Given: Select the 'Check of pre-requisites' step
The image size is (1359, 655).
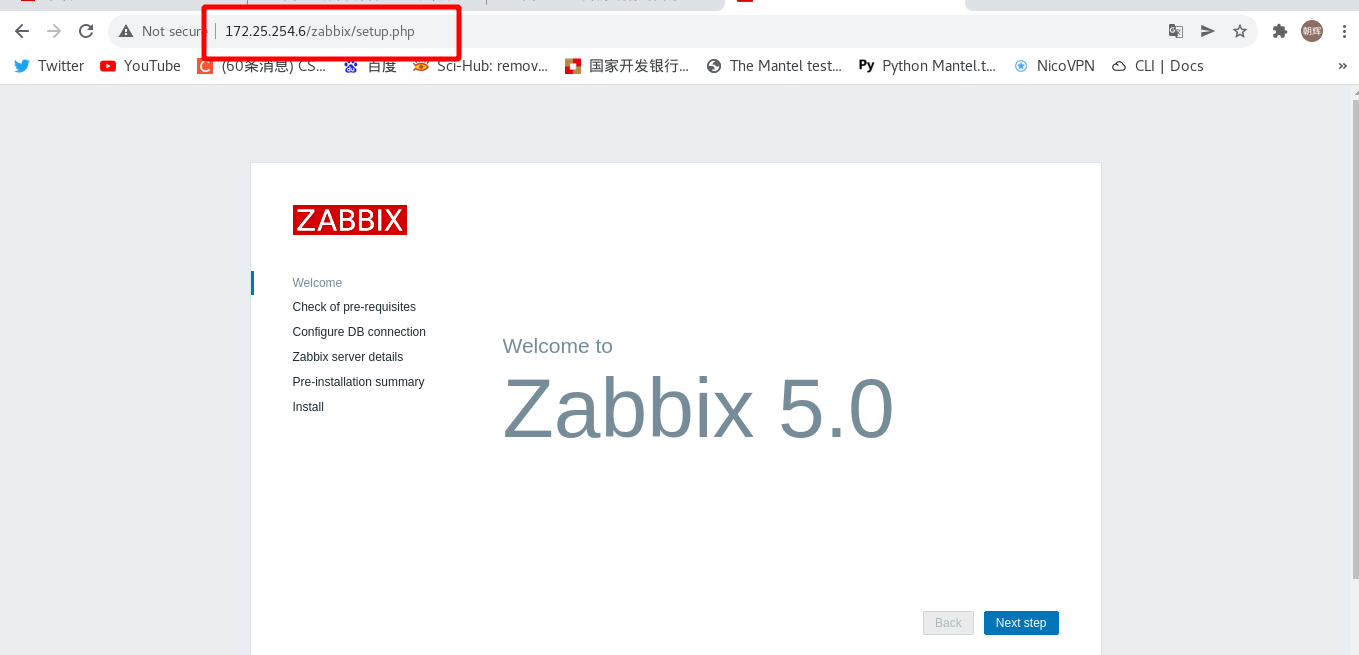Looking at the screenshot, I should (x=353, y=306).
